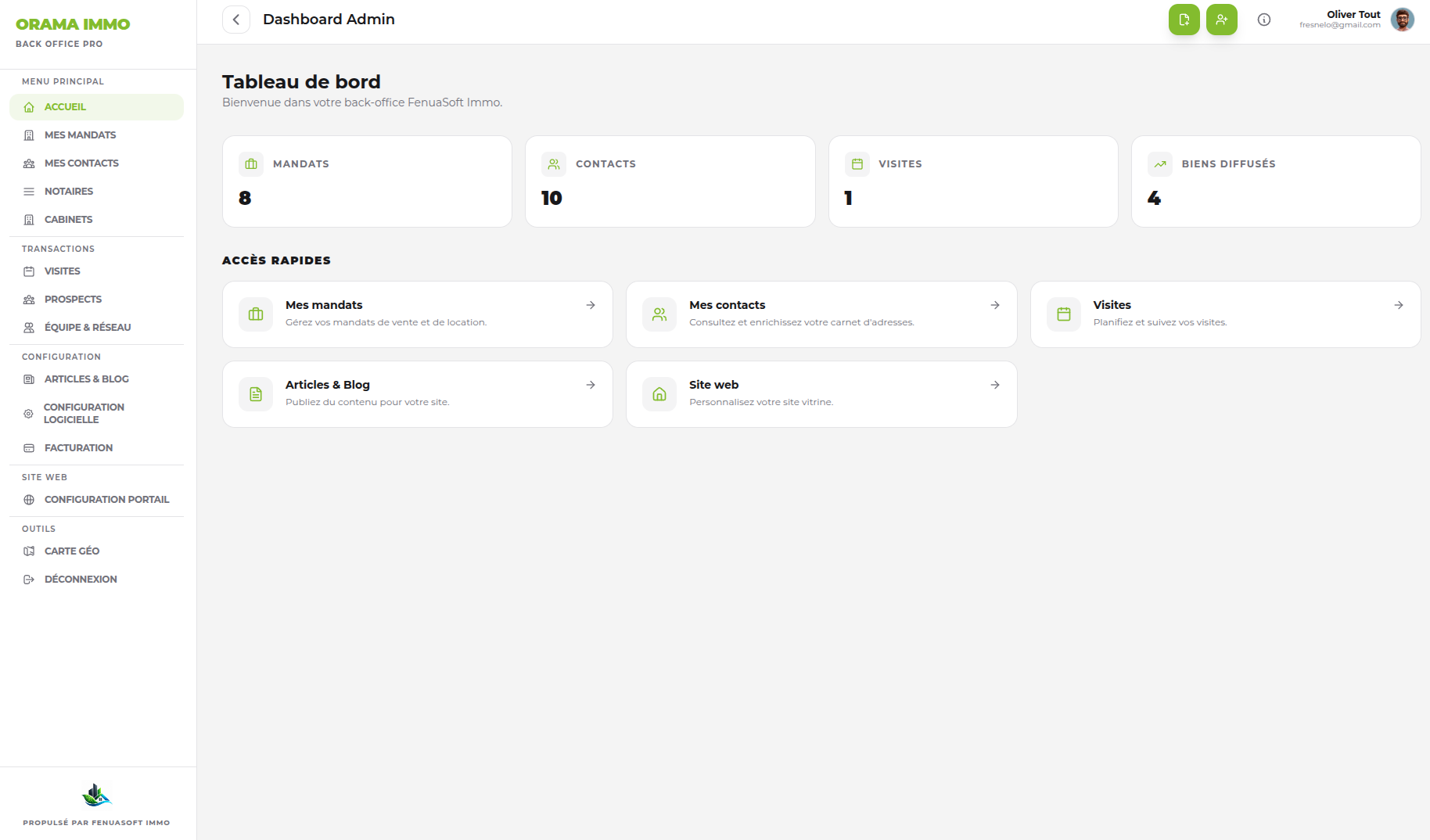Click the green add user icon button
Screen dimensions: 1430x840
(1221, 20)
